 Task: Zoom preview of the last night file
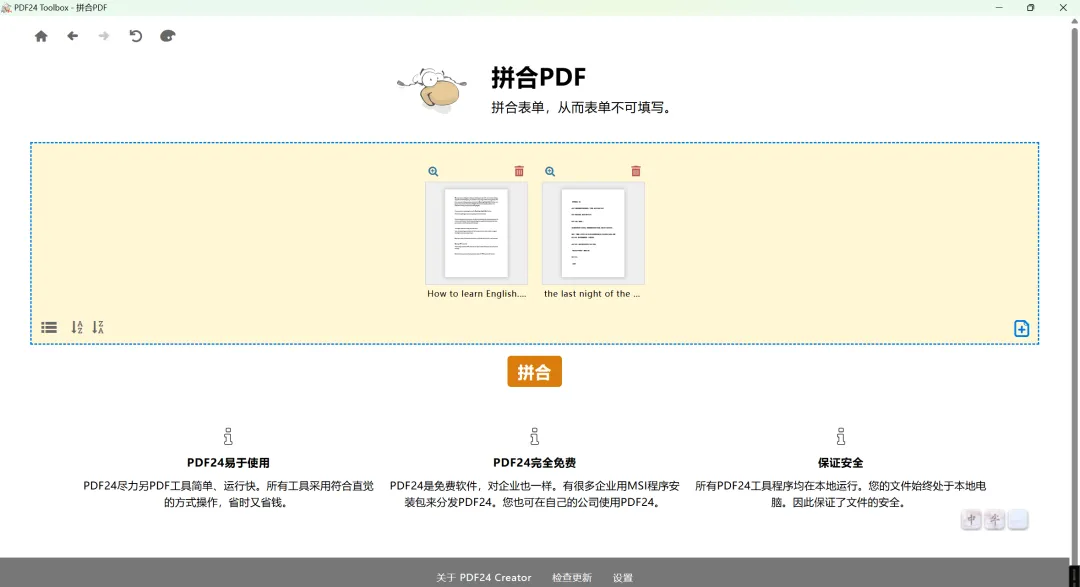point(550,172)
